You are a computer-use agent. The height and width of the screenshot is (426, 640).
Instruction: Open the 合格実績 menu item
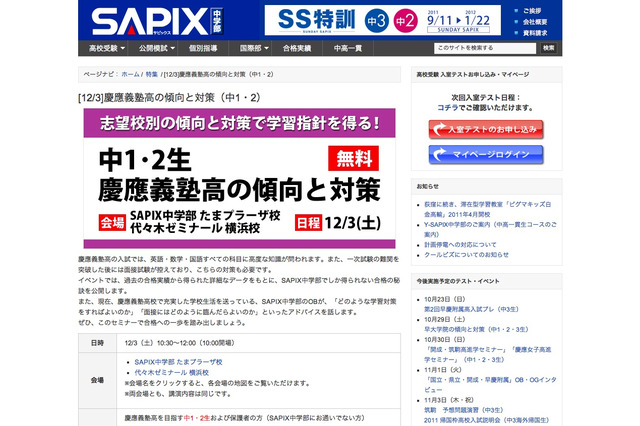click(297, 48)
